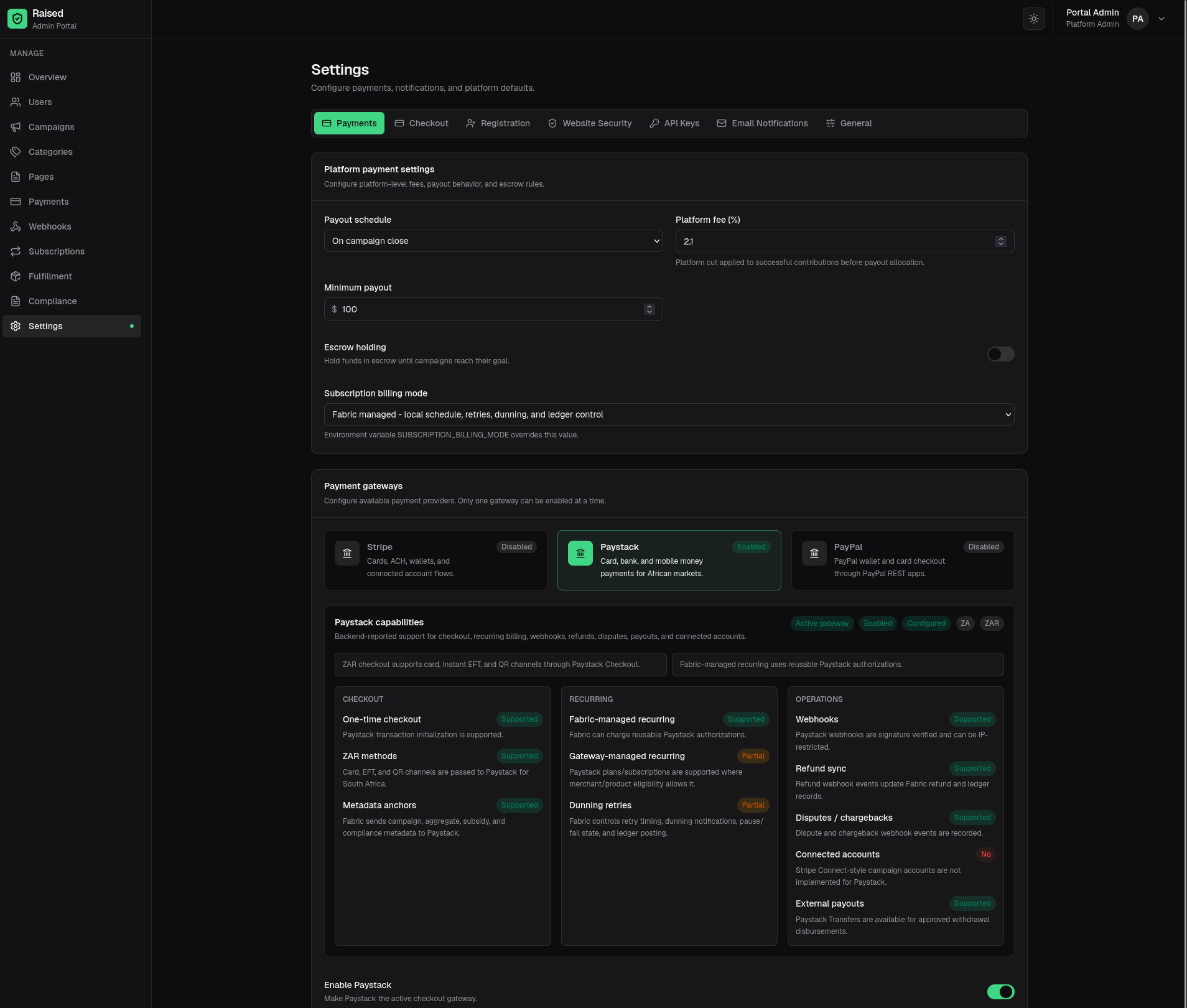Click the Categories tag icon
This screenshot has width=1187, height=1008.
coord(16,152)
